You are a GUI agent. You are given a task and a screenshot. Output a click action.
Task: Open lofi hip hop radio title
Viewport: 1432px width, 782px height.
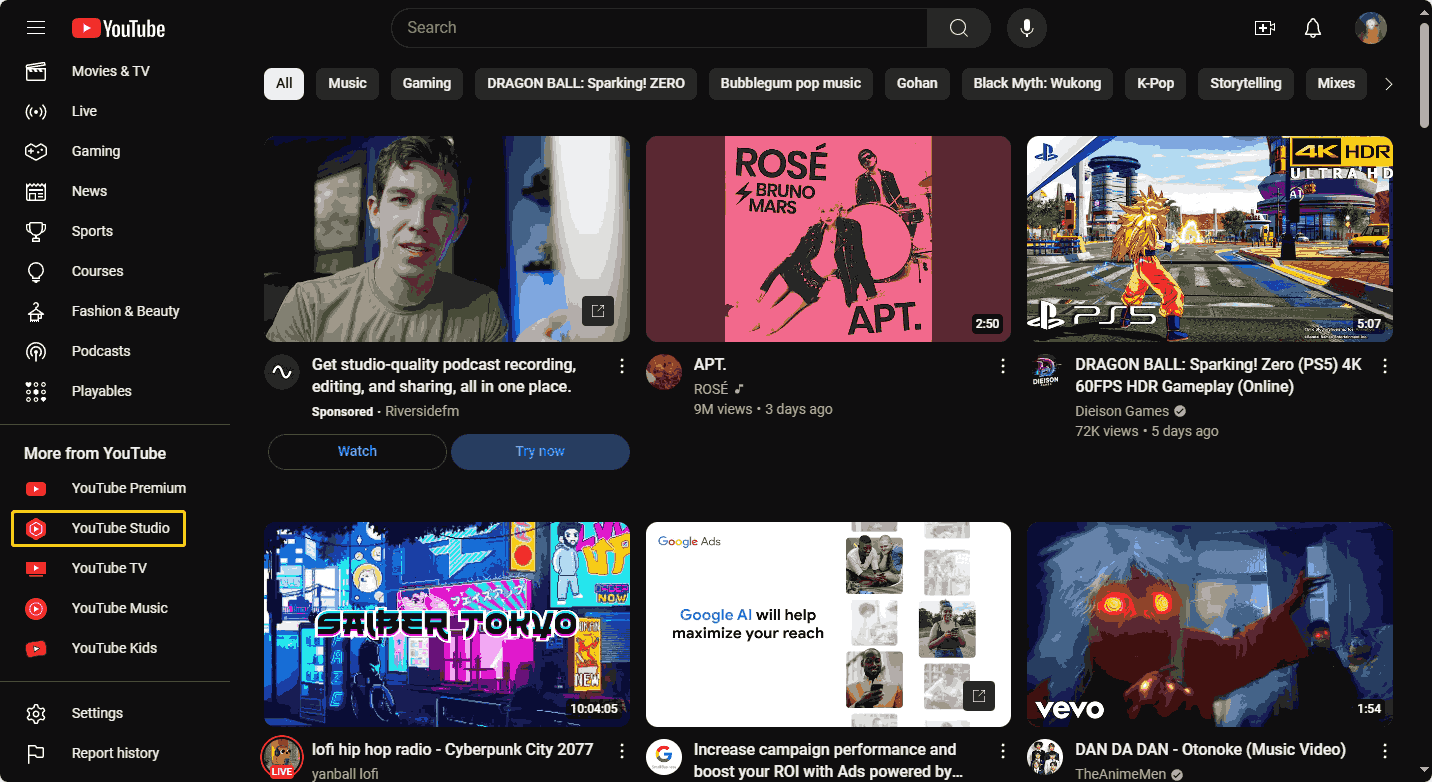tap(452, 750)
